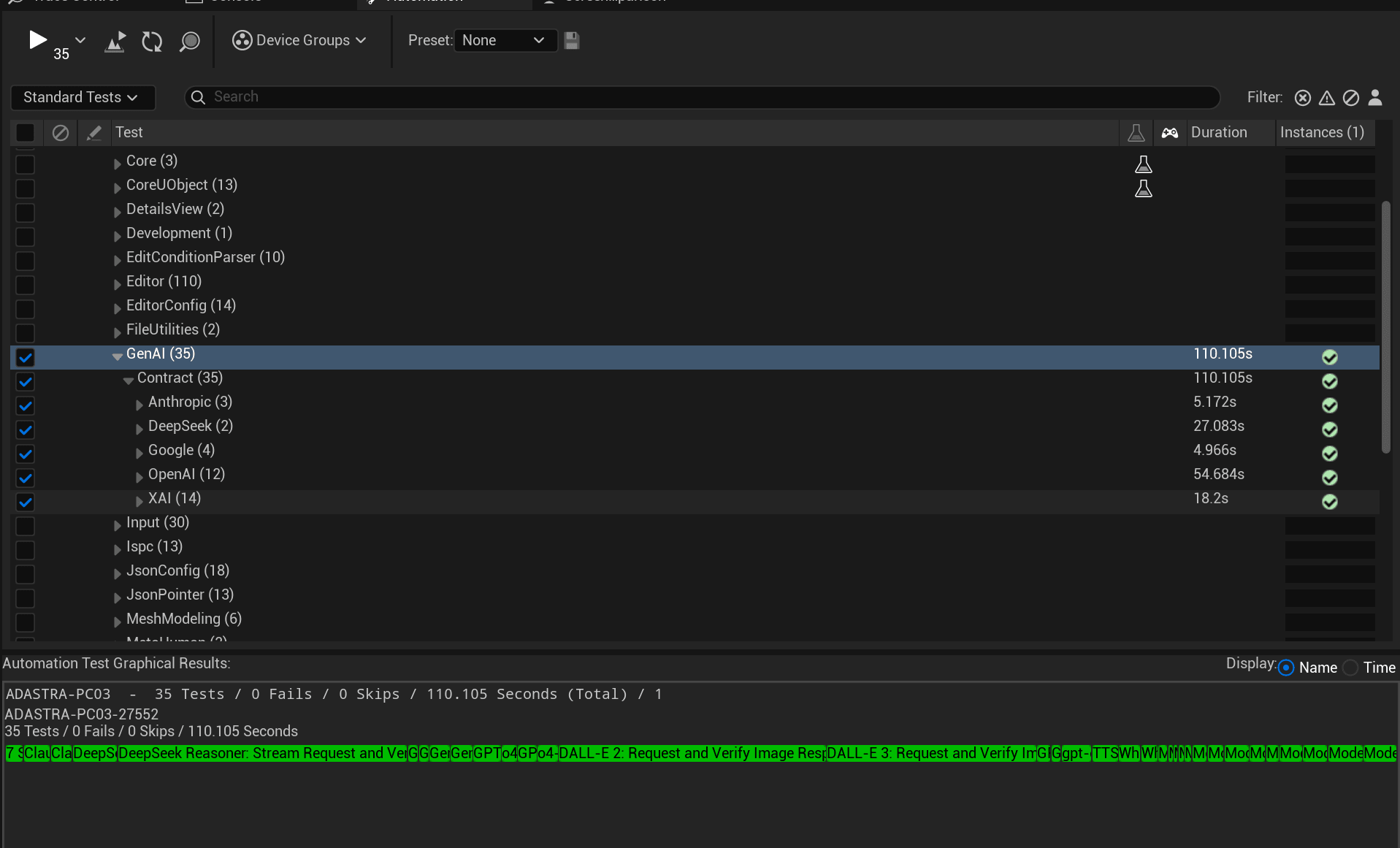Click the edit pencil column header icon
This screenshot has width=1400, height=848.
(x=94, y=132)
